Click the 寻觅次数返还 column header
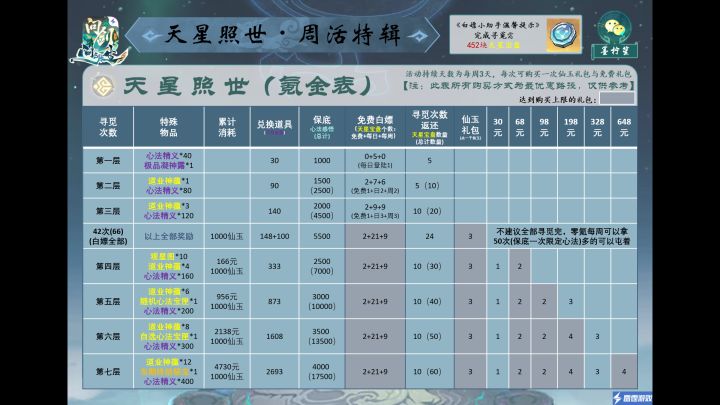Viewport: 720px width, 405px height. point(429,127)
